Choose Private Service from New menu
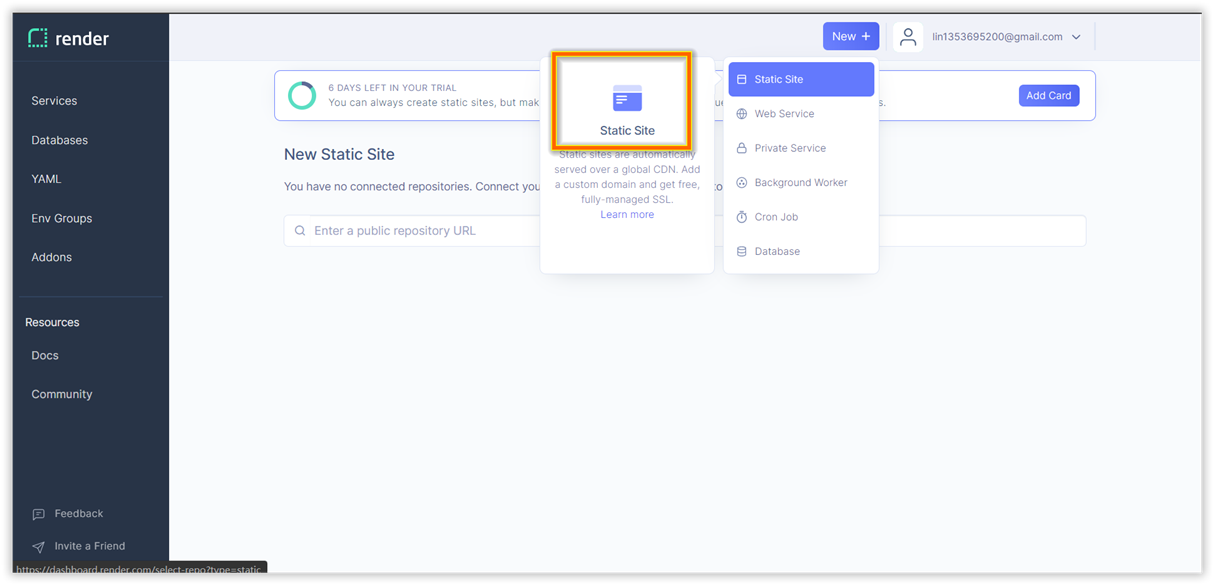1214x585 pixels. (x=801, y=148)
